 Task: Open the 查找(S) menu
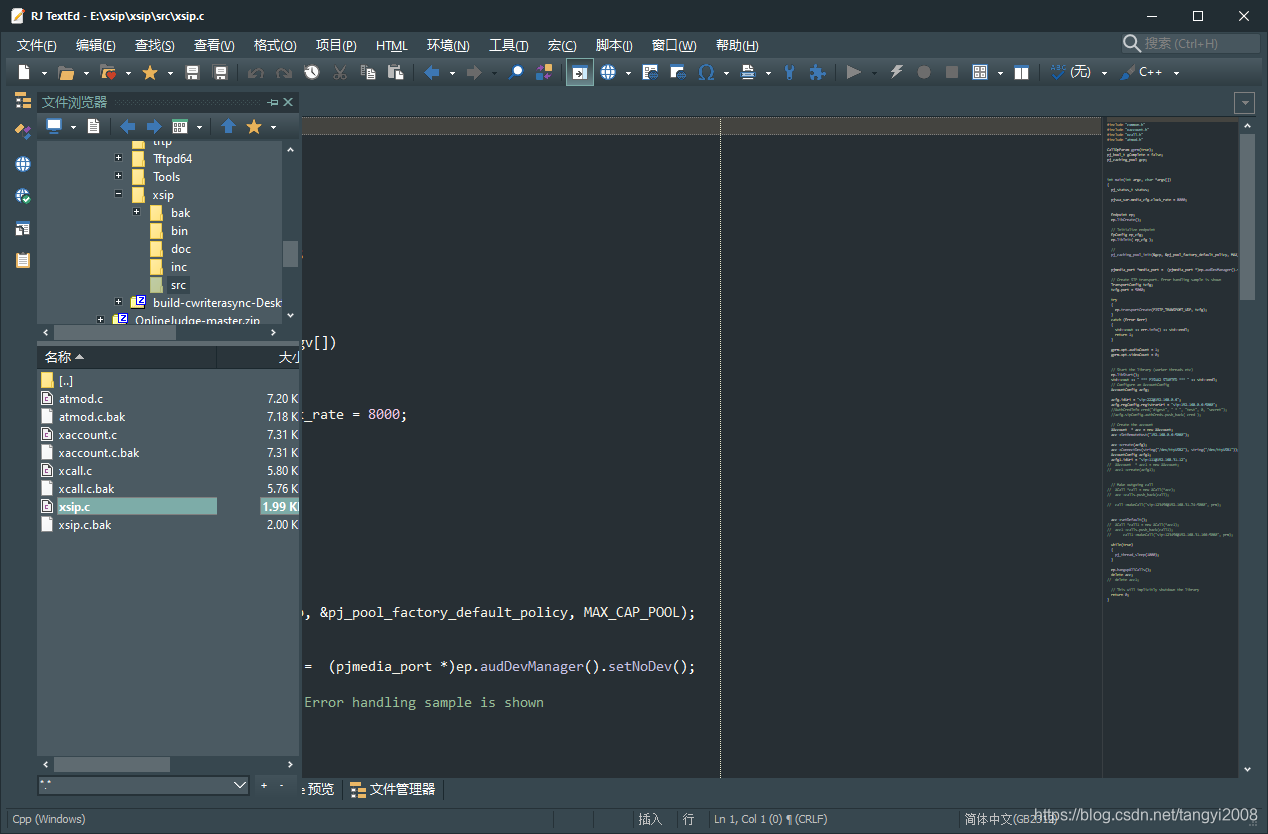[155, 45]
